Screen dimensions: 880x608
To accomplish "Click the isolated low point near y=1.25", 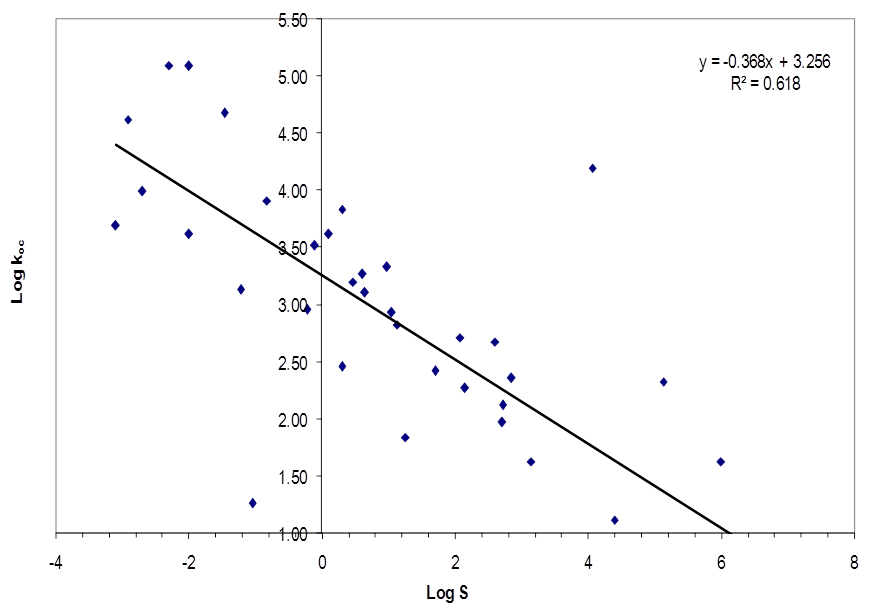I will pyautogui.click(x=252, y=503).
